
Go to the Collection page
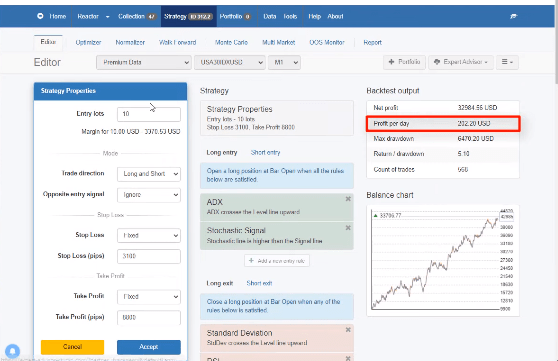(137, 16)
